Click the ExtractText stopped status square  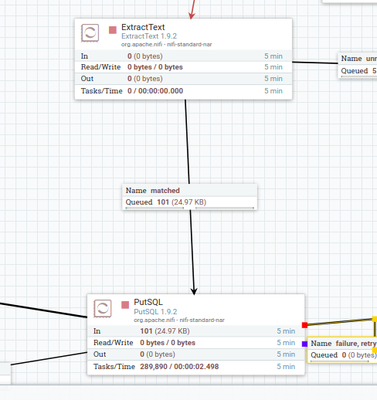113,30
